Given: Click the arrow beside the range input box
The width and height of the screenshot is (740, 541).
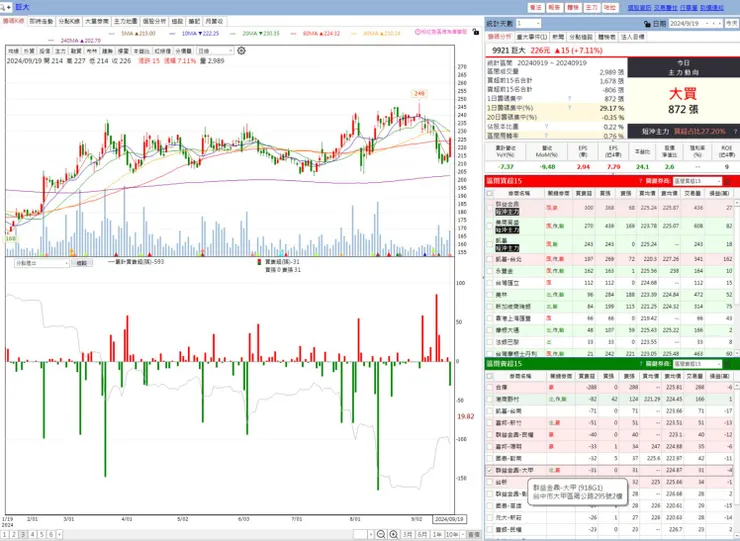Looking at the screenshot, I should pos(371,534).
